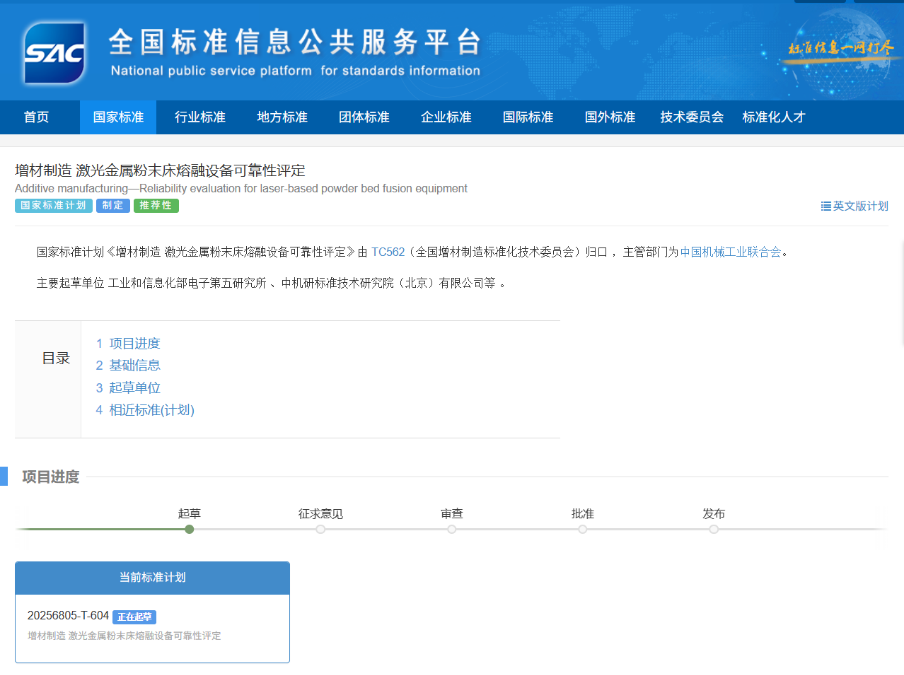The image size is (904, 675).
Task: Select the 国家标准 navigation tab
Action: tap(118, 117)
